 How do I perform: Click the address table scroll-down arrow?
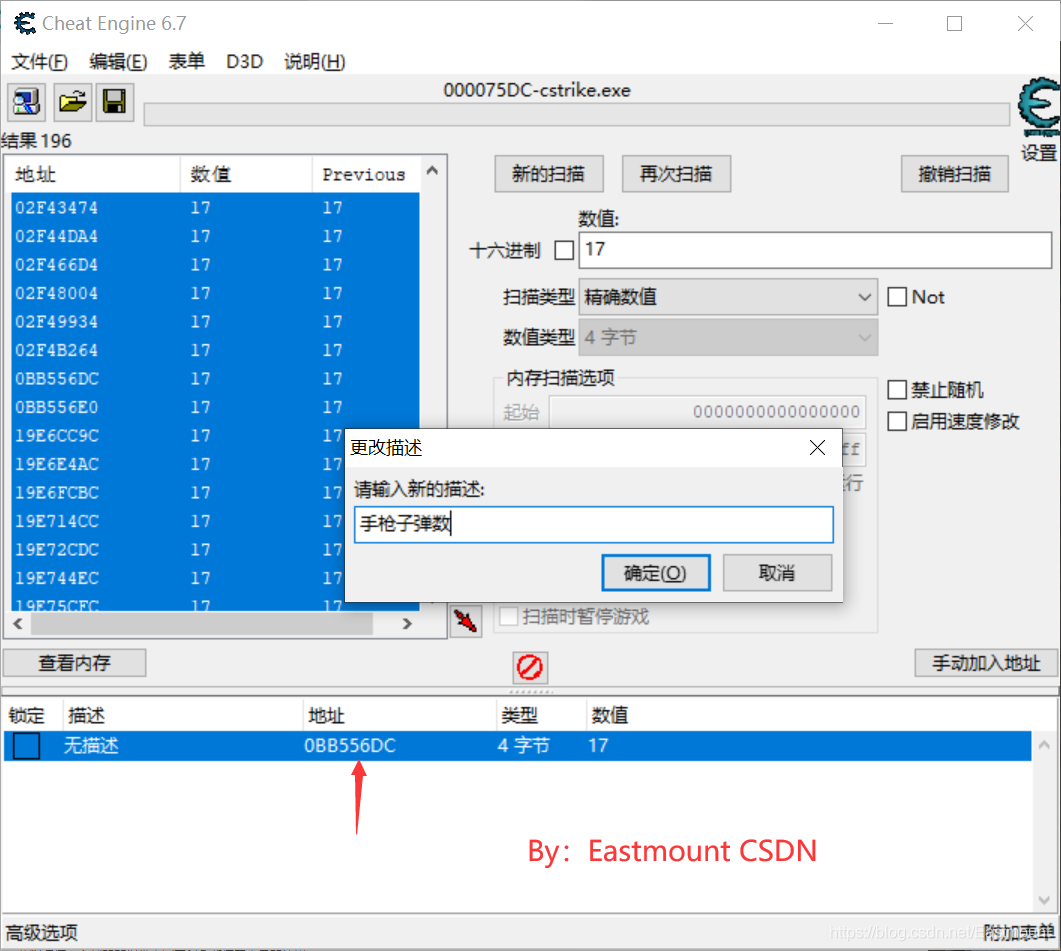point(1044,900)
